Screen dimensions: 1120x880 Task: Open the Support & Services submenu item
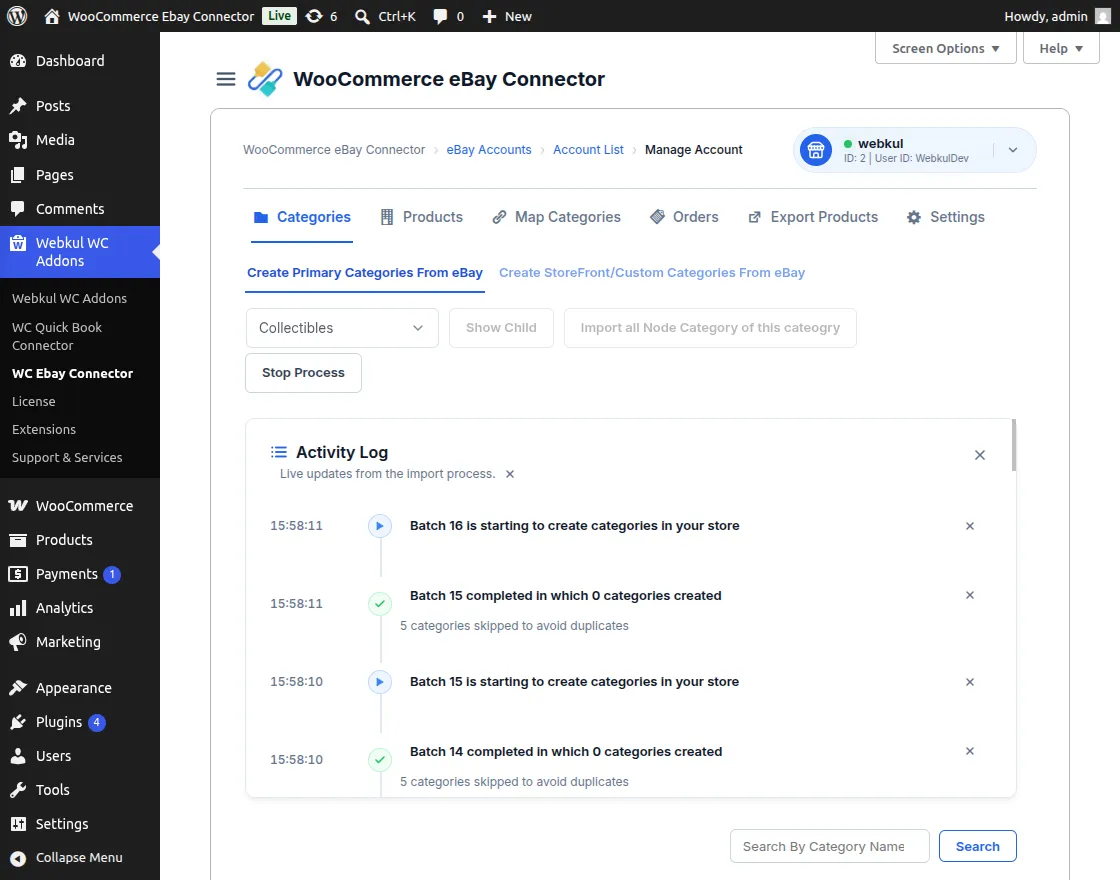(x=67, y=457)
